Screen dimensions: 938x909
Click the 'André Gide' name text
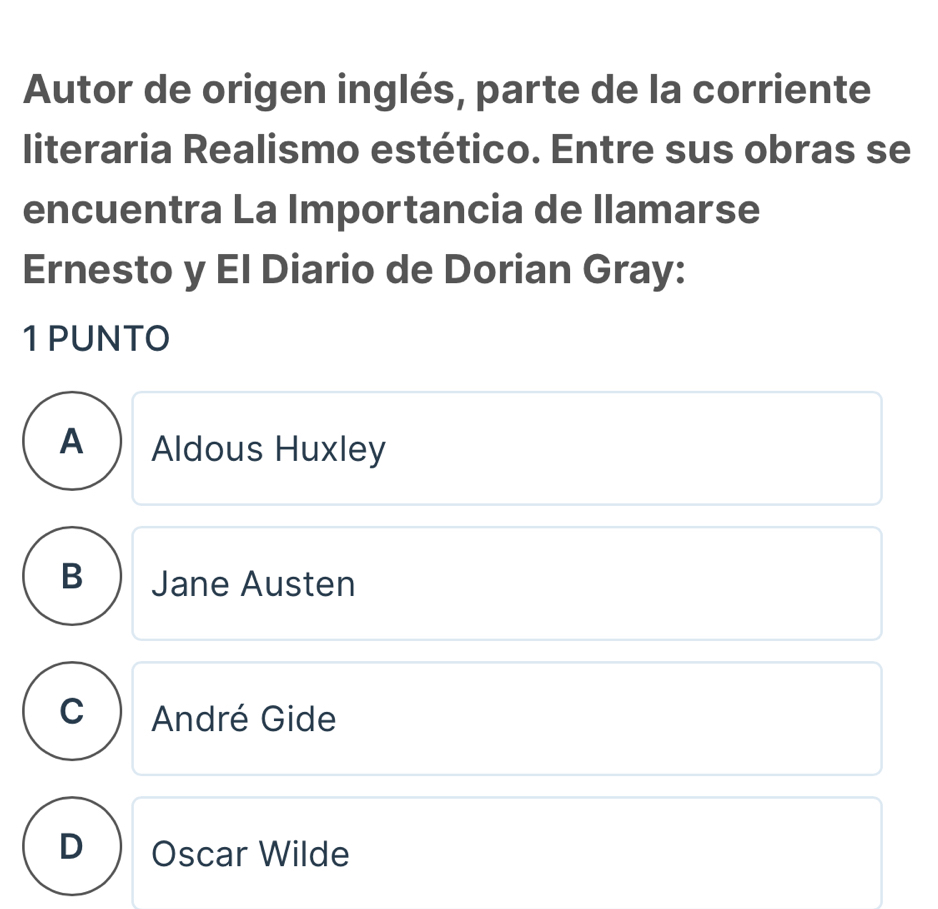(x=243, y=718)
